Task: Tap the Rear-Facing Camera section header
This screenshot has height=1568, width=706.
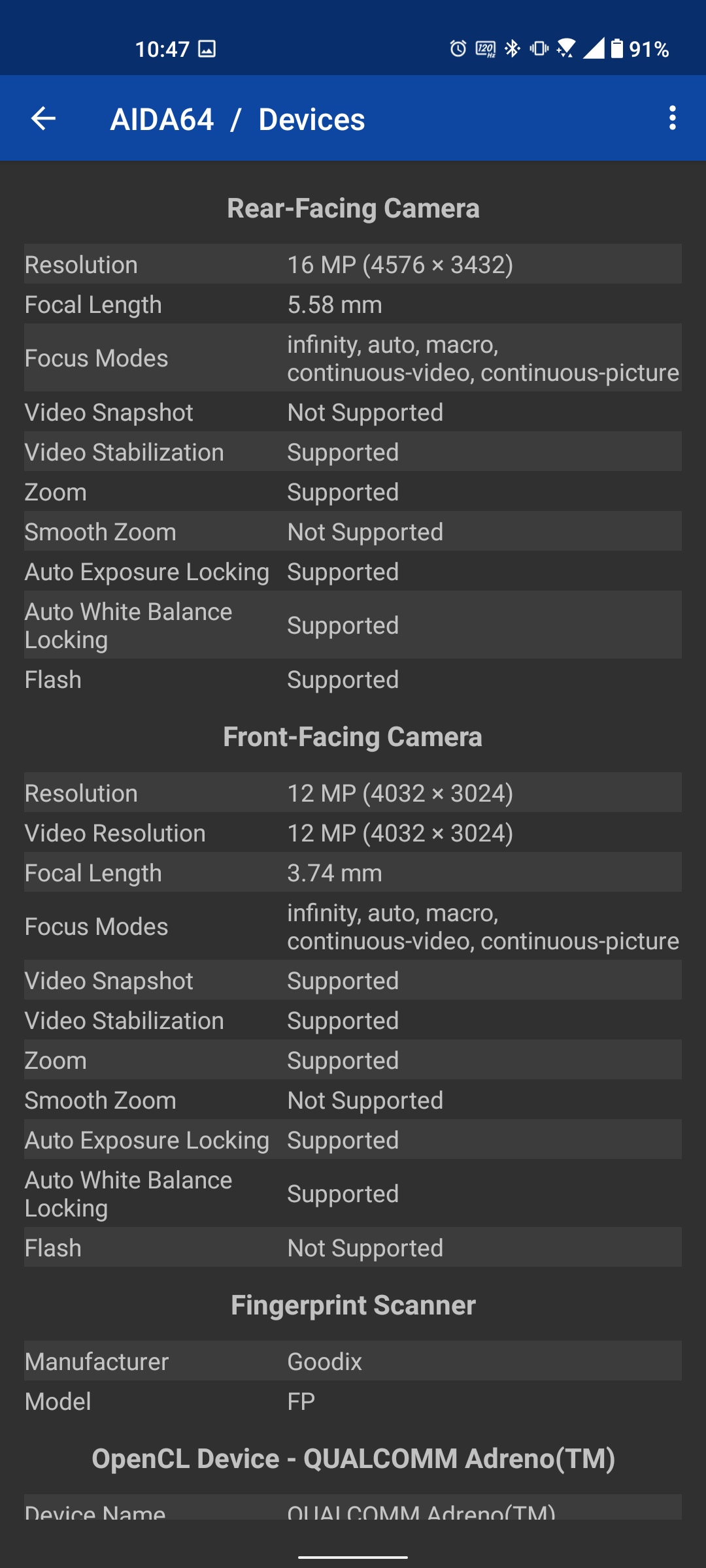Action: 353,208
